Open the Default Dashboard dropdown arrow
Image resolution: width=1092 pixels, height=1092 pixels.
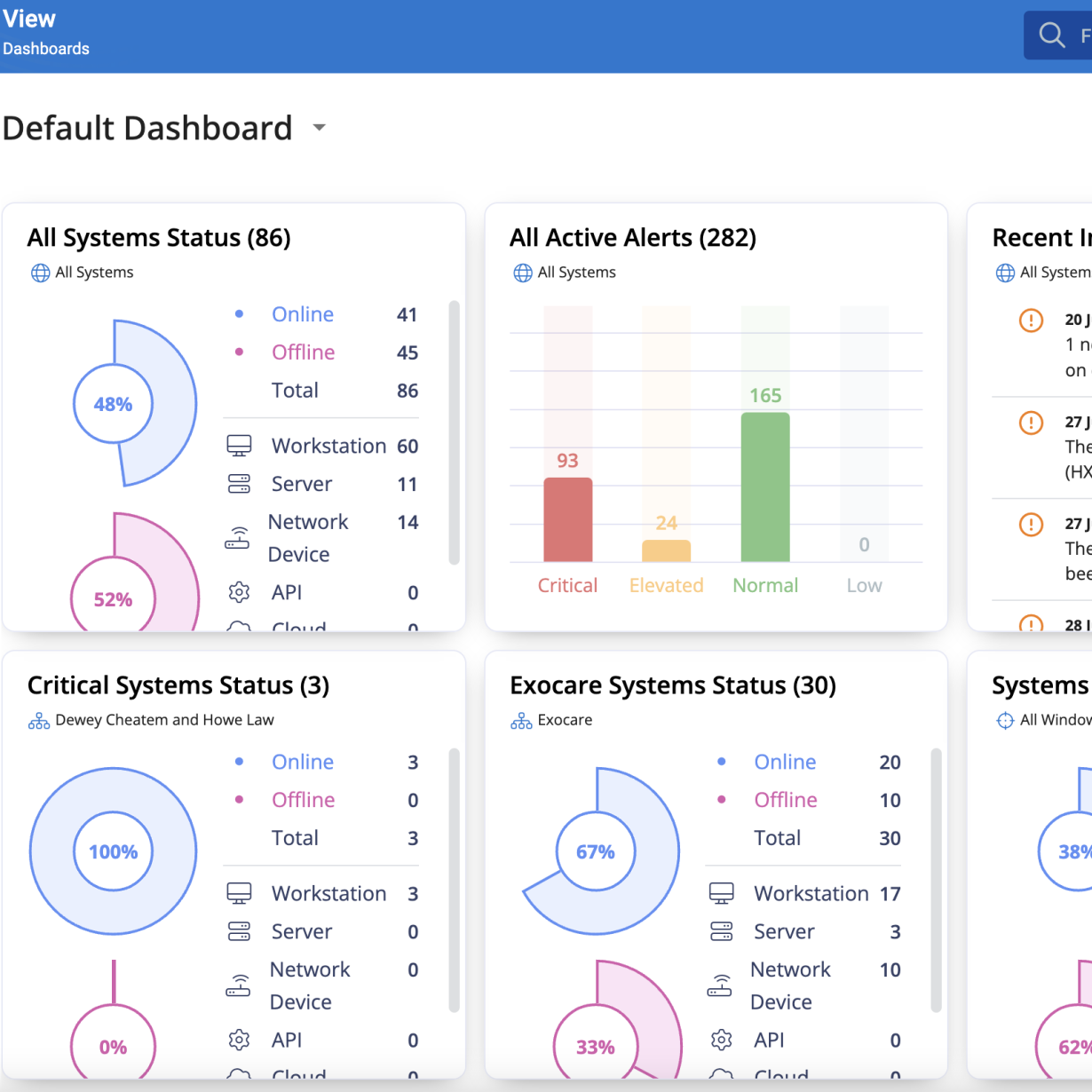pyautogui.click(x=319, y=128)
